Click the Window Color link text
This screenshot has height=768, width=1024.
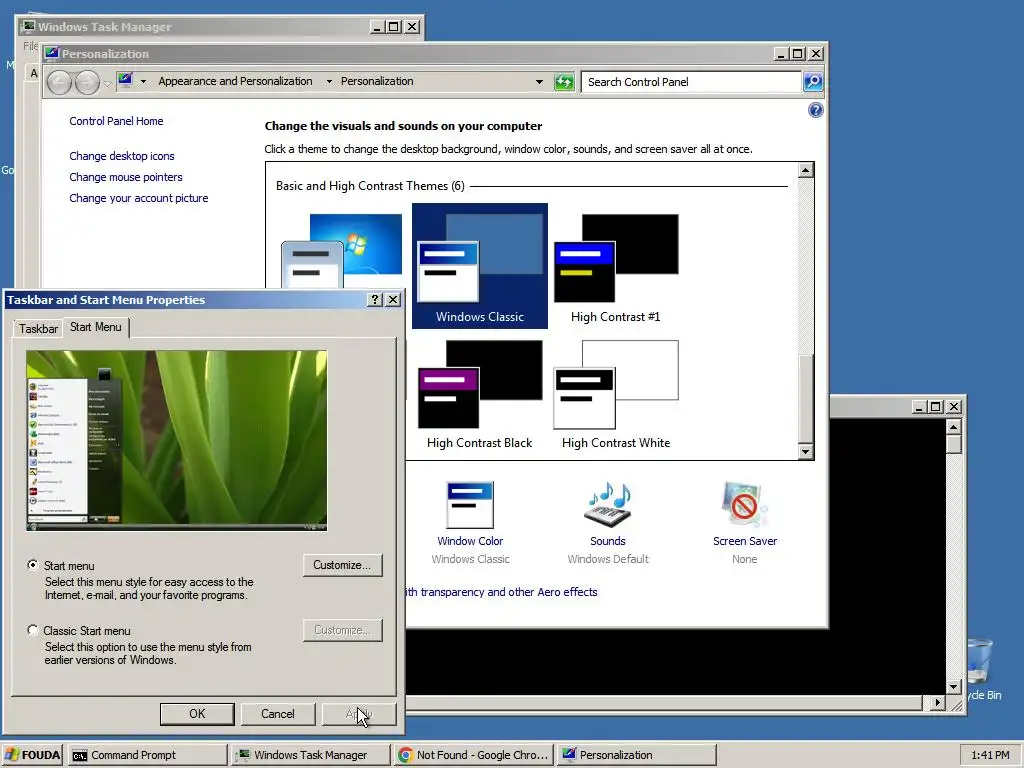pyautogui.click(x=470, y=541)
